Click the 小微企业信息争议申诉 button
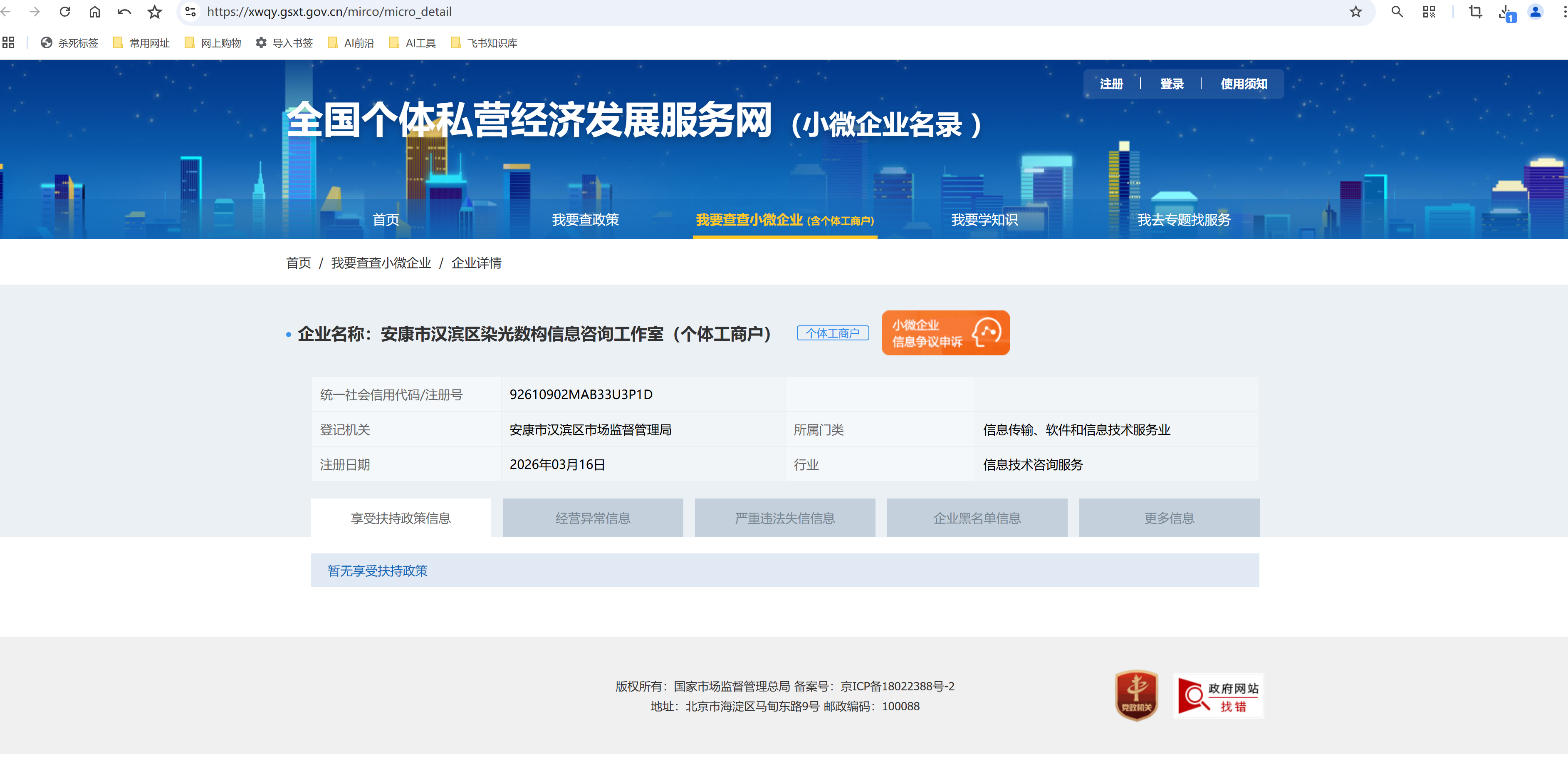Viewport: 1568px width, 759px height. (x=945, y=333)
